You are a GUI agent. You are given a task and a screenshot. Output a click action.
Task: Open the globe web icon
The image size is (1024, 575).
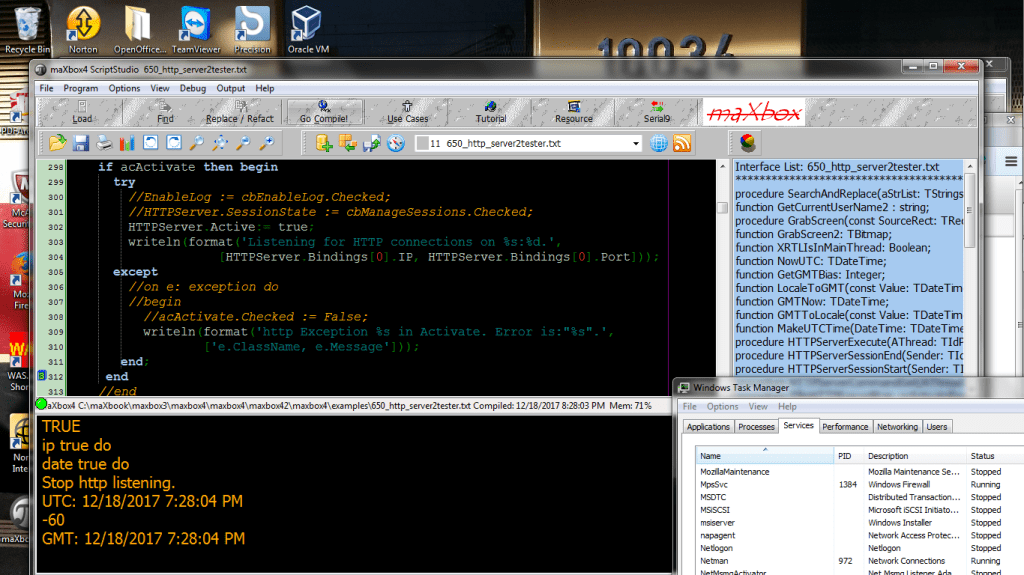coord(659,143)
